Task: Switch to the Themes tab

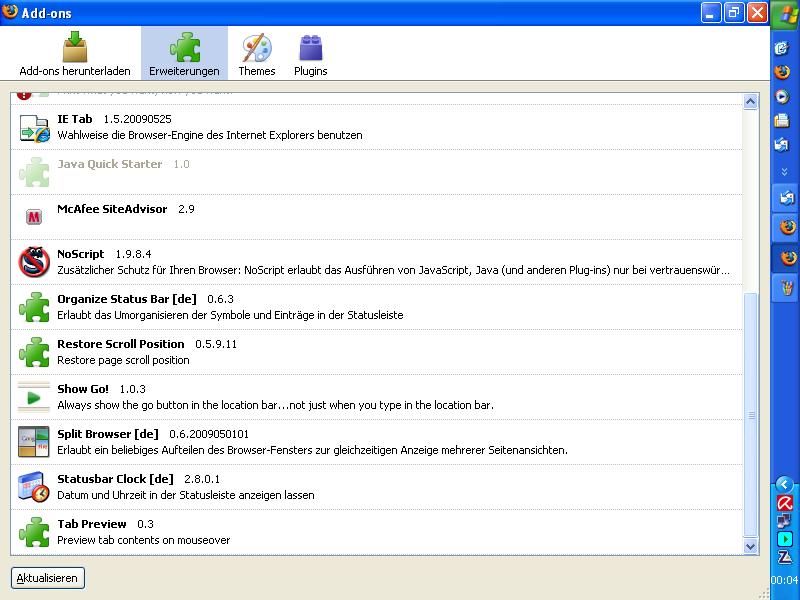Action: [257, 54]
